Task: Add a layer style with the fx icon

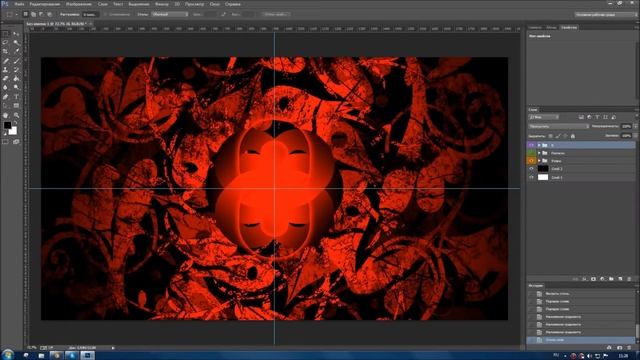Action: [x=584, y=279]
